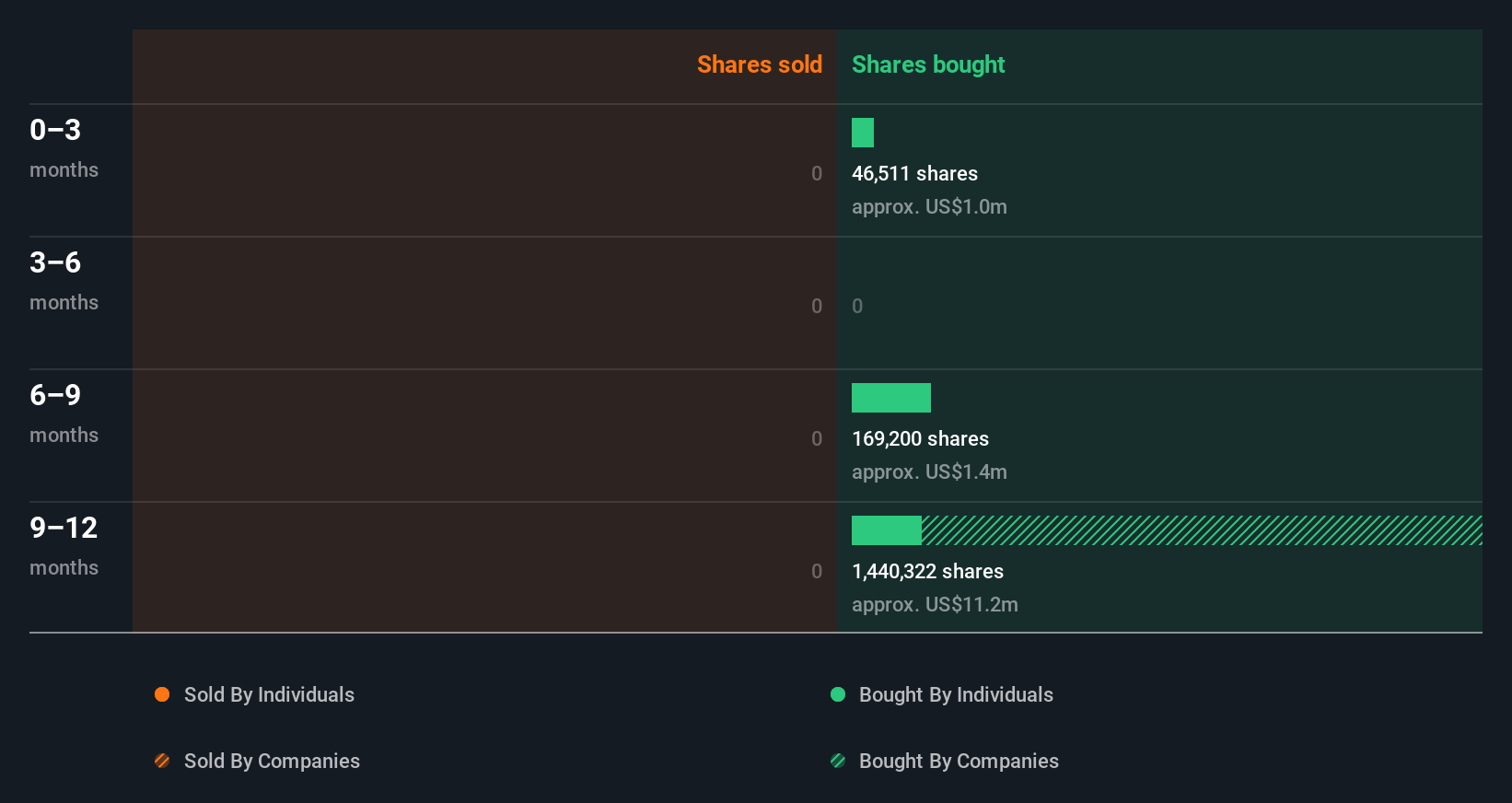
Task: Click the Shares bought column header
Action: coord(928,64)
